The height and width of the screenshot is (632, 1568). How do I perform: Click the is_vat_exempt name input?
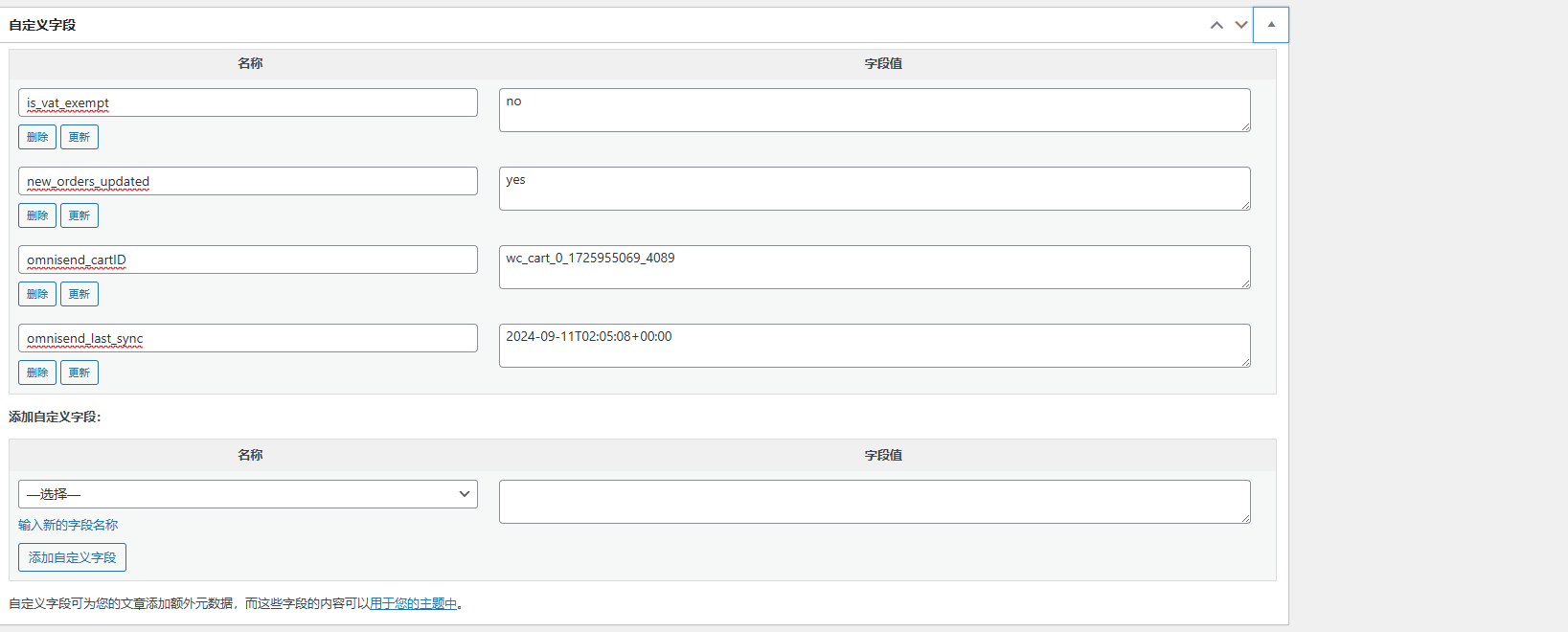point(248,102)
